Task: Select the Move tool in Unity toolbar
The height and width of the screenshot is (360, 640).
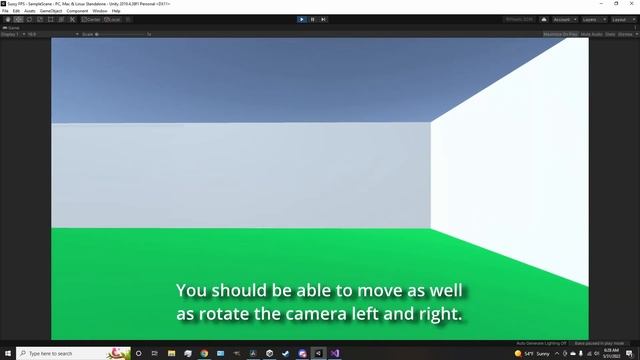Action: click(18, 20)
